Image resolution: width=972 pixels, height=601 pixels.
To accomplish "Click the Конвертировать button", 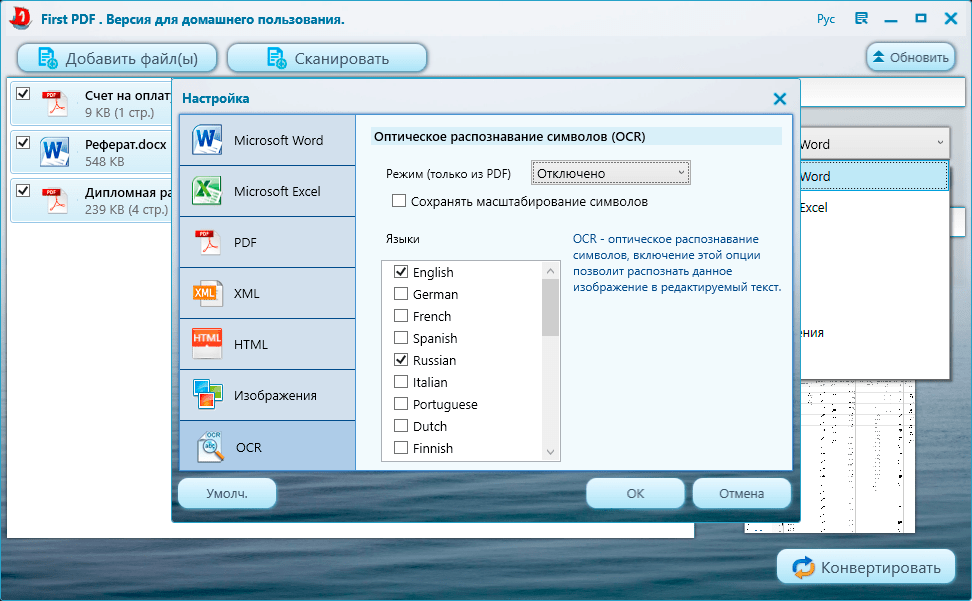I will point(866,567).
